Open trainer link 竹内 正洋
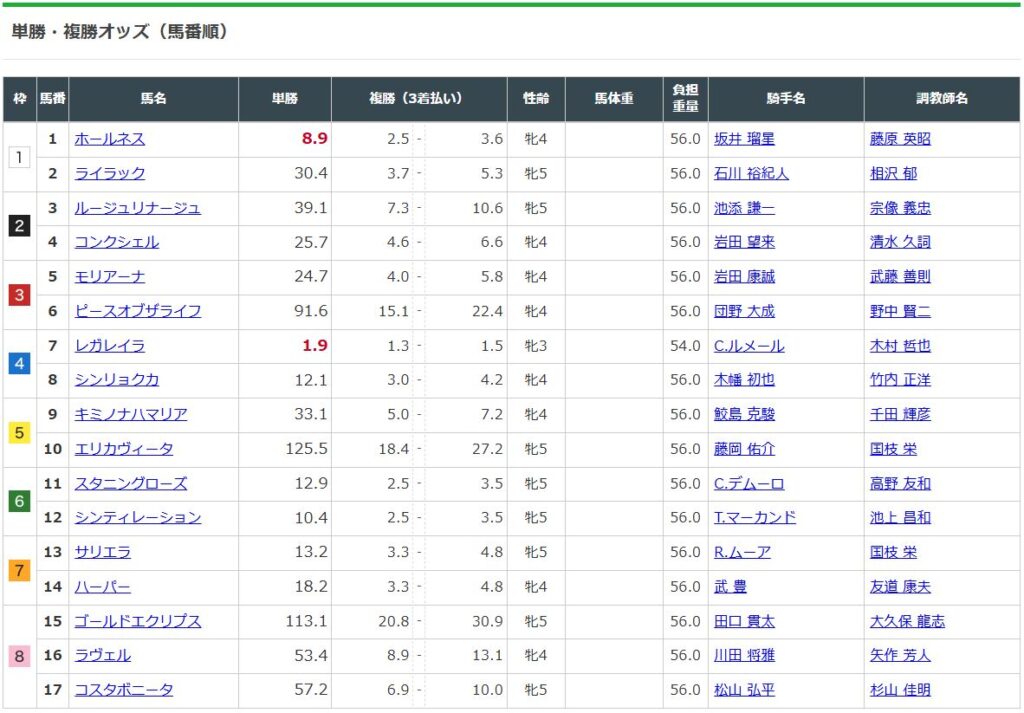Viewport: 1024px width, 713px height. [x=901, y=380]
